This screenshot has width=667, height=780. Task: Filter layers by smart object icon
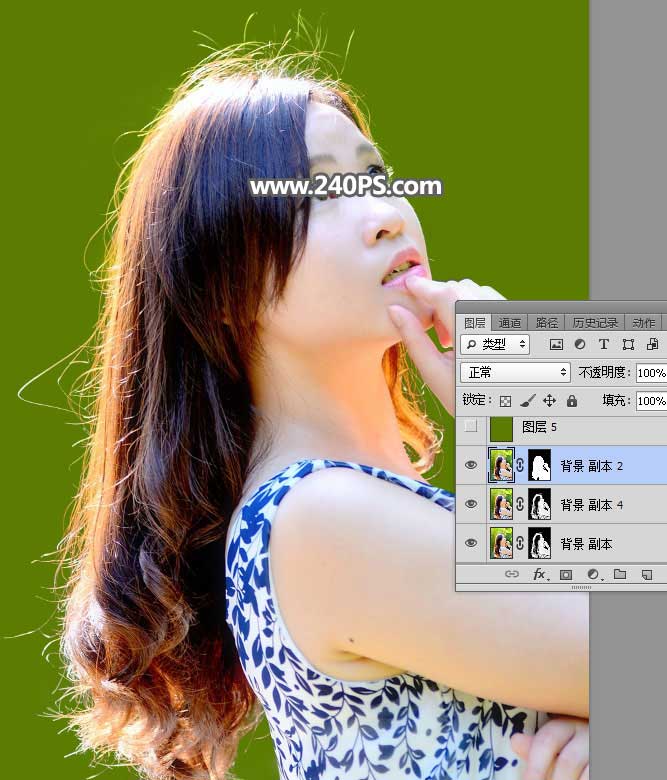(652, 344)
